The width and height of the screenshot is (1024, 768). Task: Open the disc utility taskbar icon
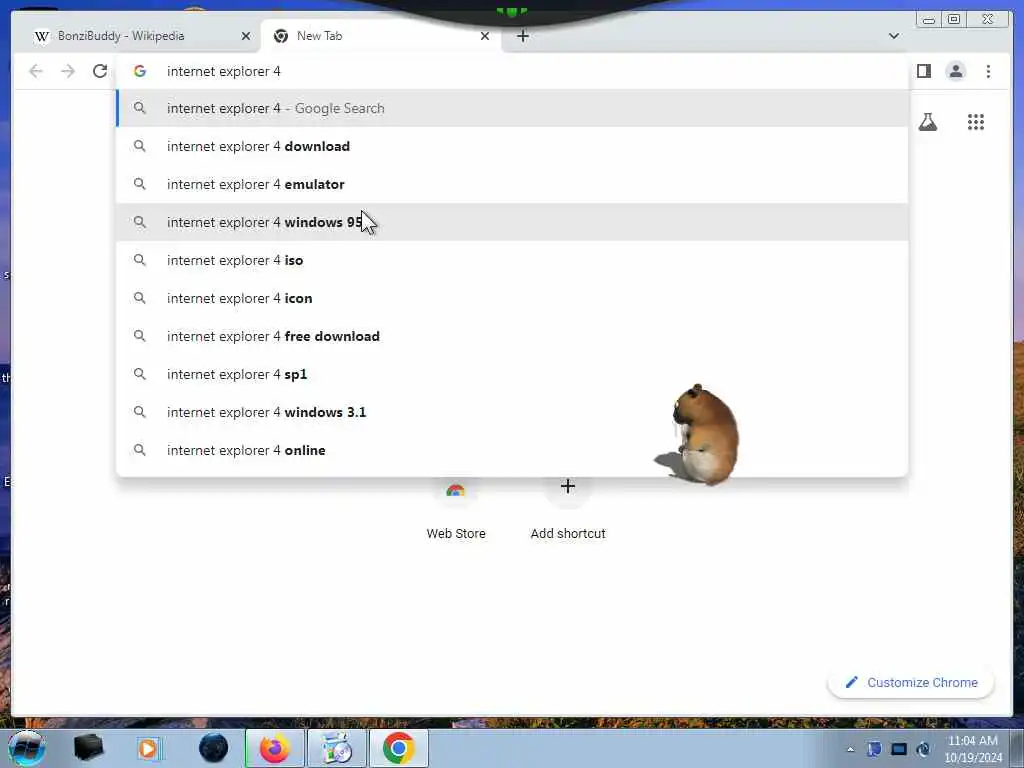336,748
